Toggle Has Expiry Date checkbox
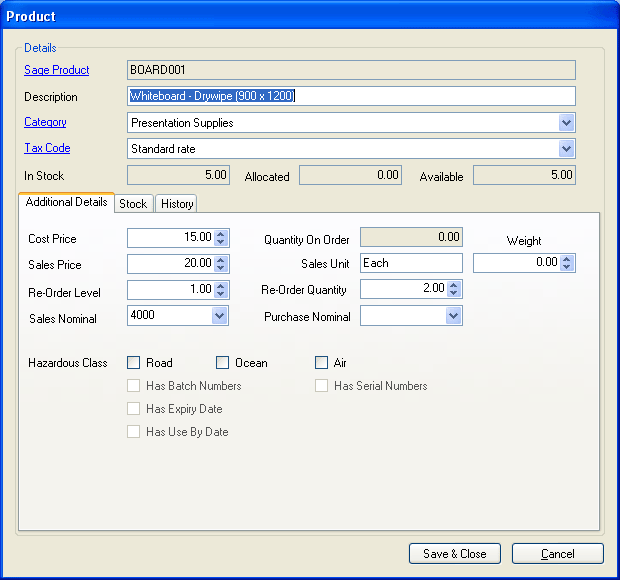Viewport: 620px width, 580px height. pyautogui.click(x=134, y=408)
